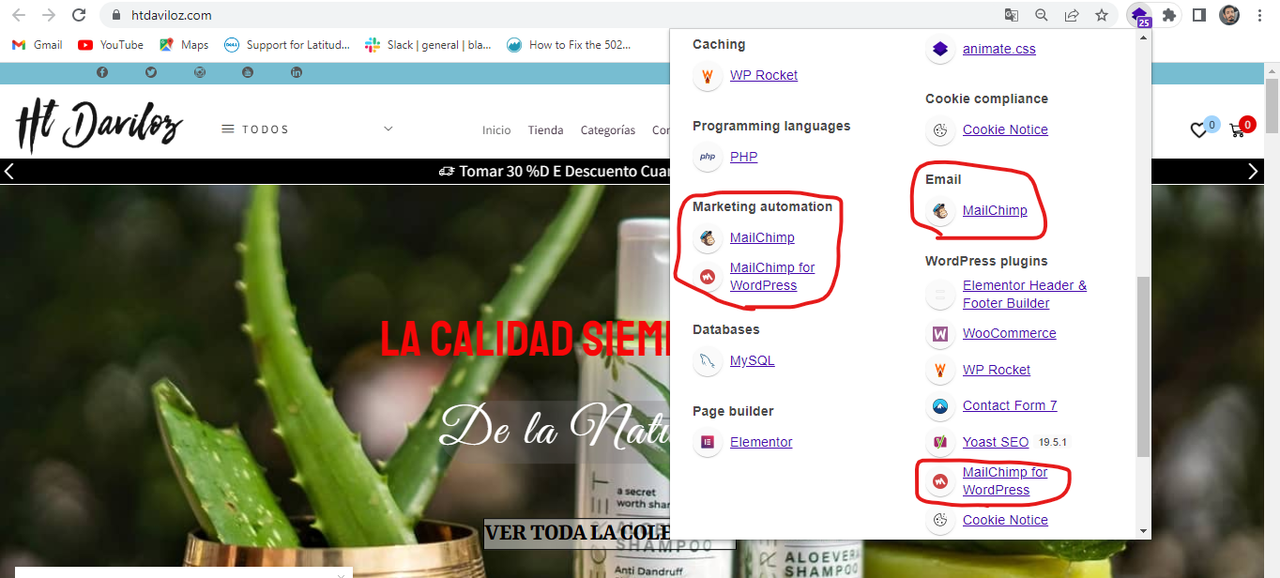The width and height of the screenshot is (1280, 578).
Task: Open the PHP link under Programming languages
Action: (x=744, y=157)
